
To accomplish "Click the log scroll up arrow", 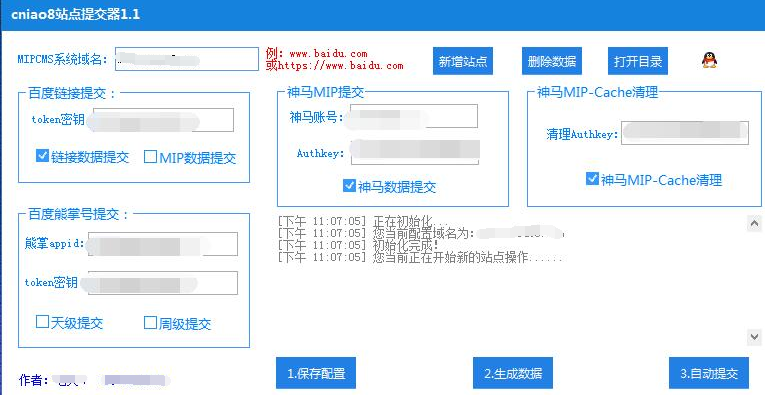I will 754,223.
